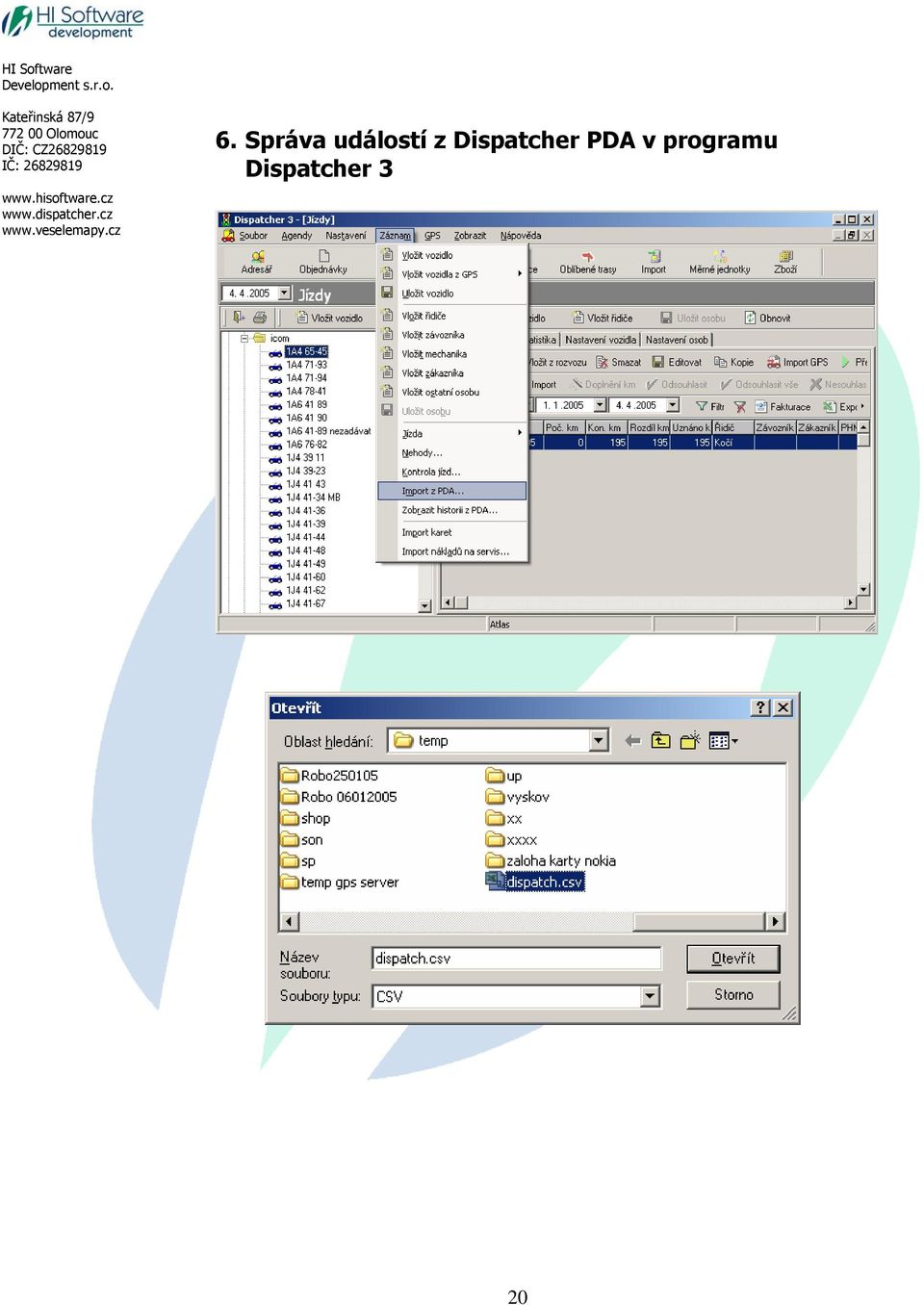This screenshot has width=924, height=1305.
Task: Open Oblast hledání temp dropdown
Action: 599,740
